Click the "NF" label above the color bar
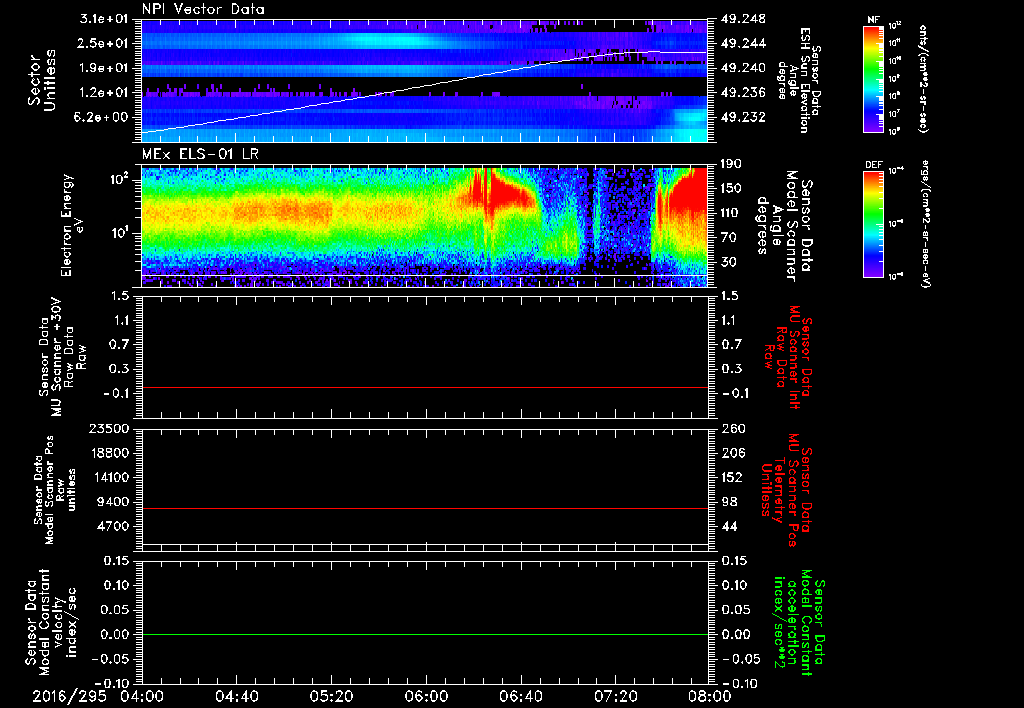1024x708 pixels. click(873, 20)
